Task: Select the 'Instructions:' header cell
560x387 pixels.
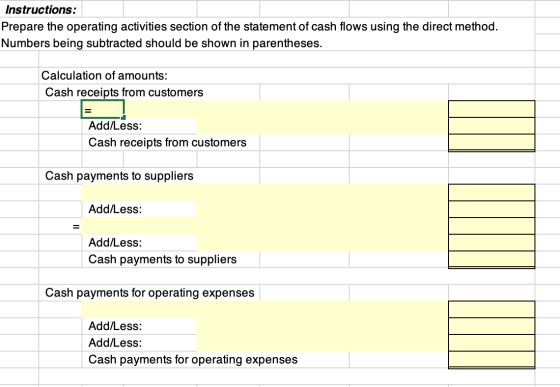Action: [41, 10]
